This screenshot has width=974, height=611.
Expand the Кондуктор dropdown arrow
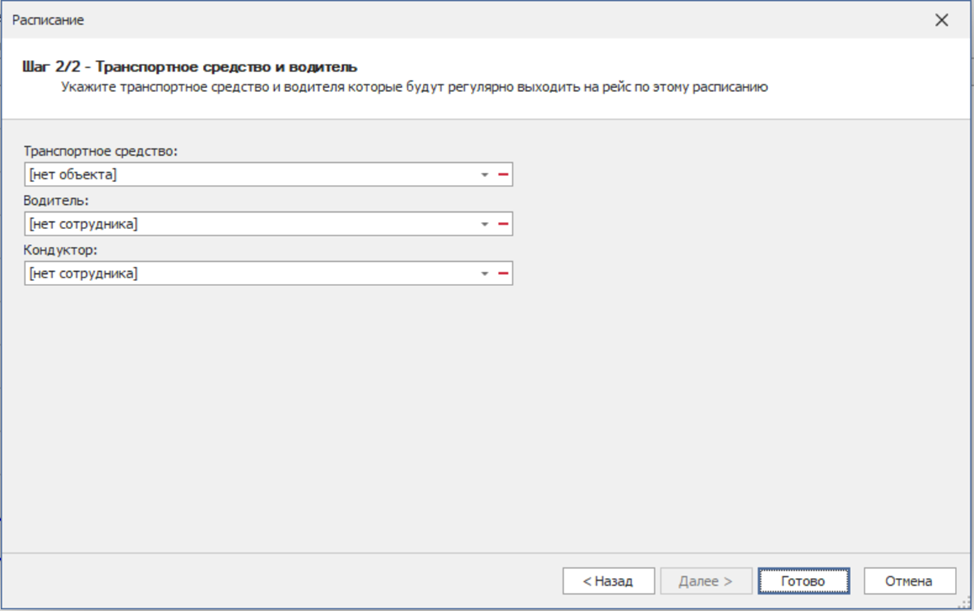click(484, 273)
